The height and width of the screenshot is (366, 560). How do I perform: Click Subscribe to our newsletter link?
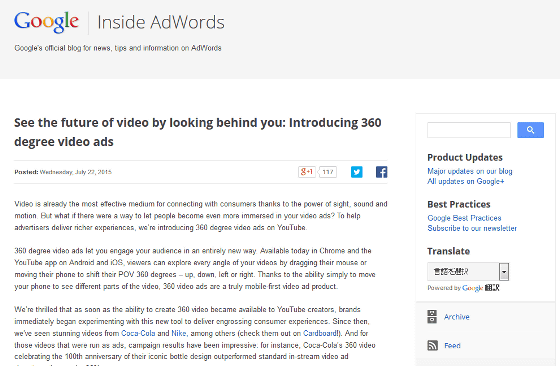(472, 228)
